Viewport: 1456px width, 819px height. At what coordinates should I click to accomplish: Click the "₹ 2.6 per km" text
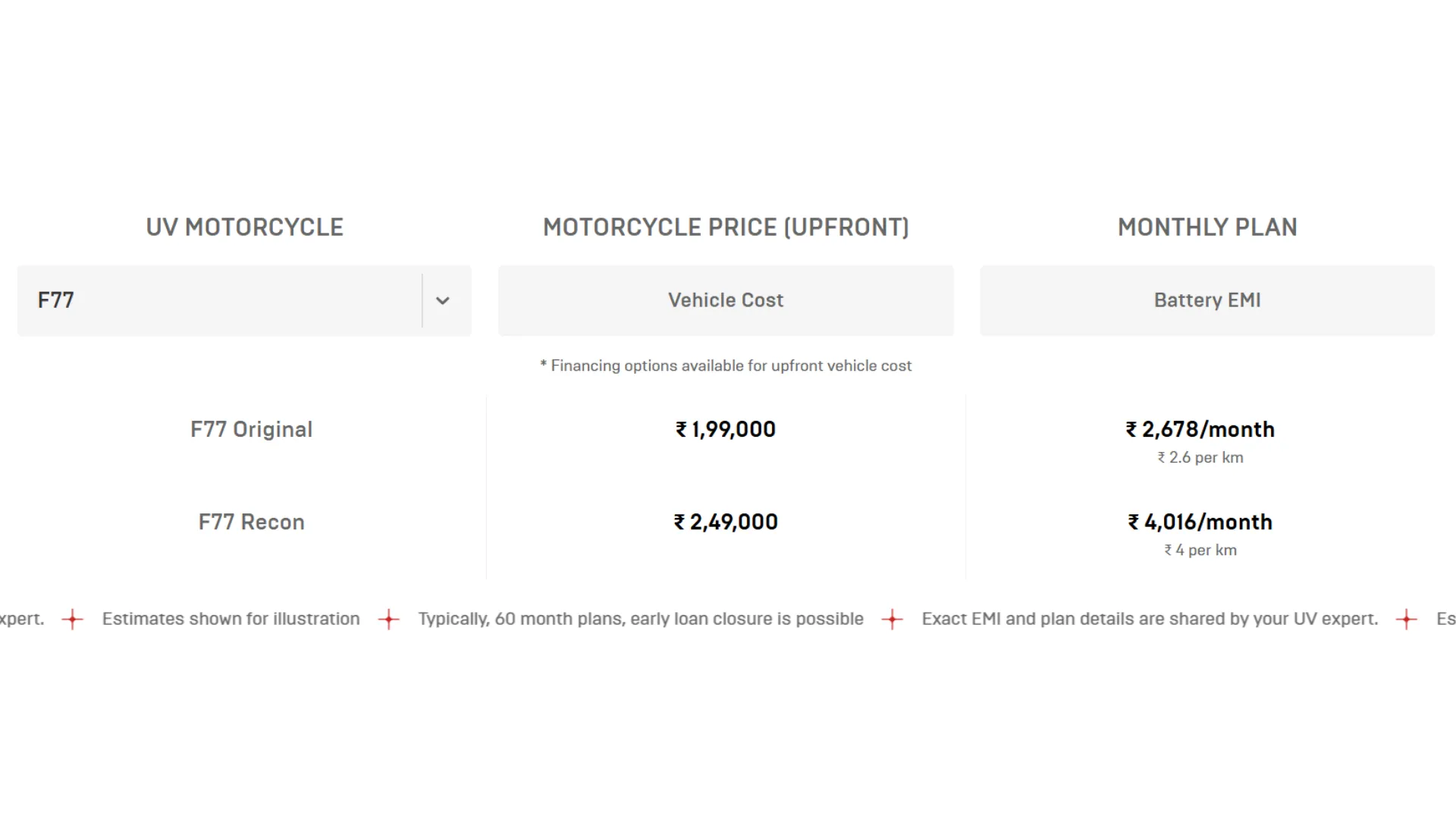coord(1200,458)
